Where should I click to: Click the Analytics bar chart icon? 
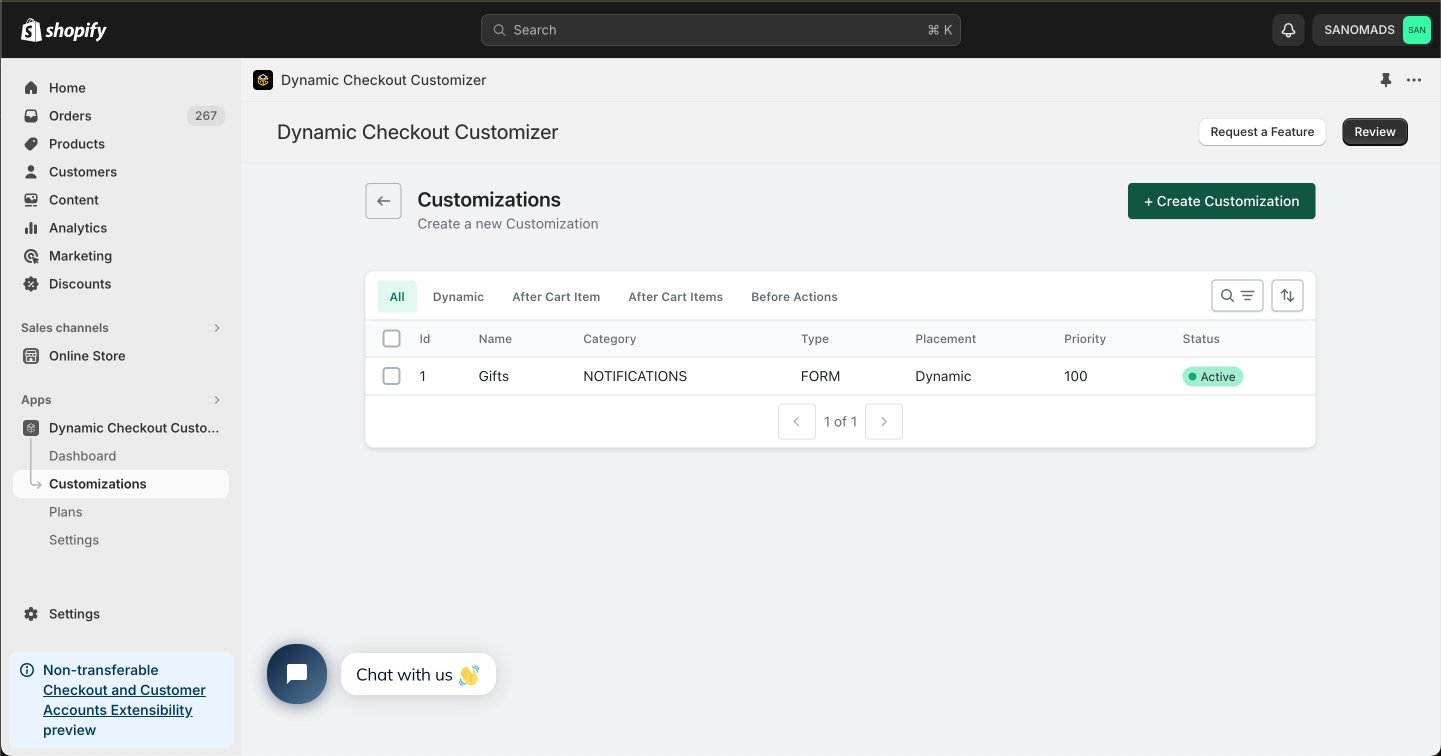[x=31, y=228]
